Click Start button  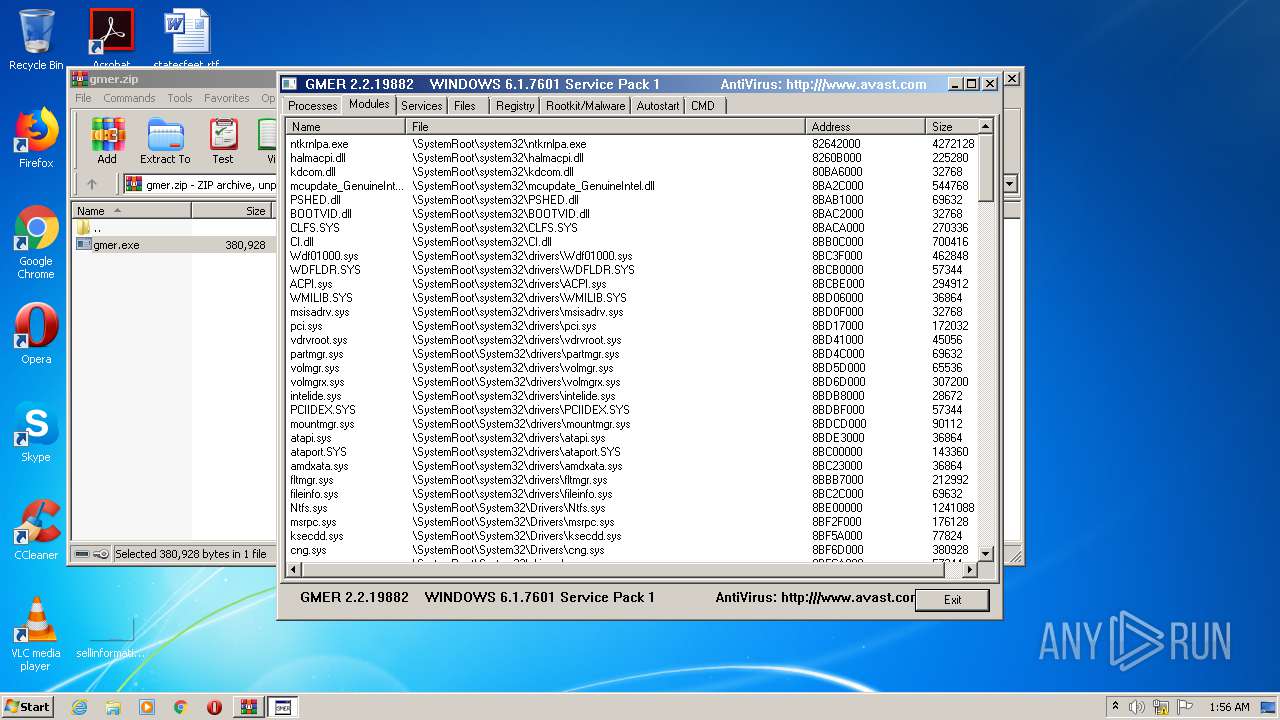click(28, 707)
